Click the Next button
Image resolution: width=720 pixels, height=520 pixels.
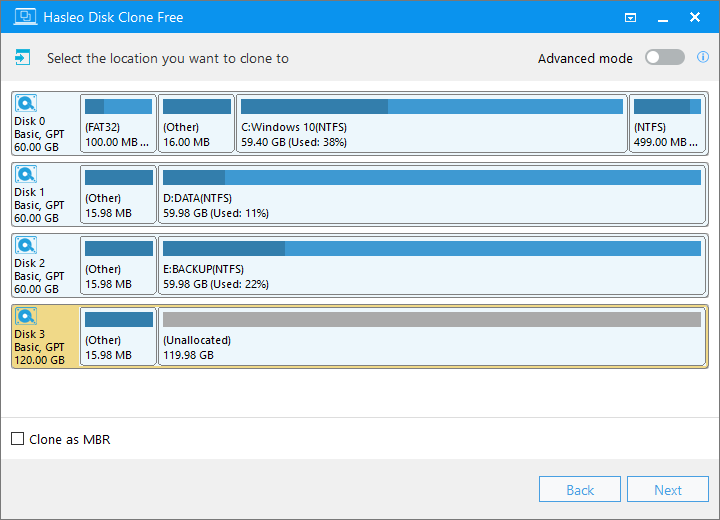tap(668, 489)
